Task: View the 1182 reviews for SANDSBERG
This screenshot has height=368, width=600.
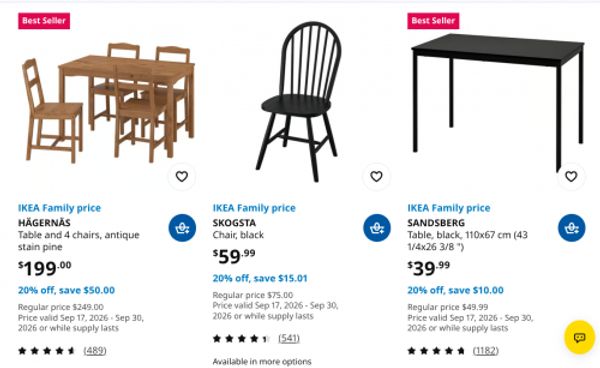Action: tap(486, 350)
